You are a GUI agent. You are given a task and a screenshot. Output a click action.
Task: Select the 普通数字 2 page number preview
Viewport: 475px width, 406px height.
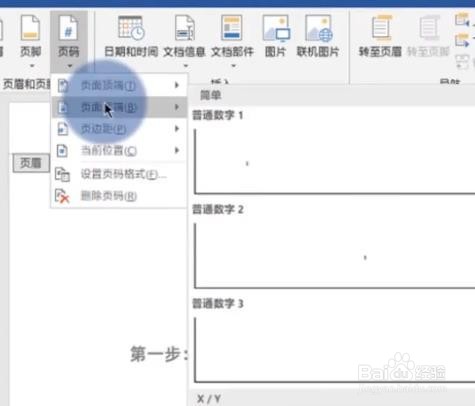[x=334, y=256]
